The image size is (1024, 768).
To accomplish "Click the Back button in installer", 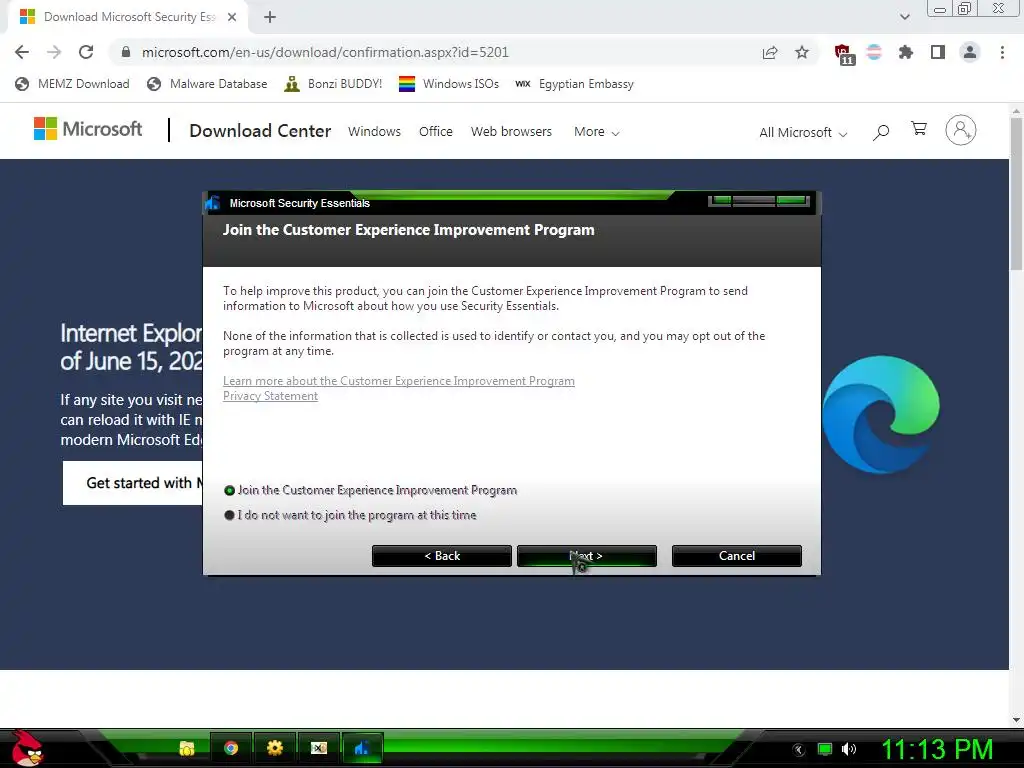I will click(441, 556).
